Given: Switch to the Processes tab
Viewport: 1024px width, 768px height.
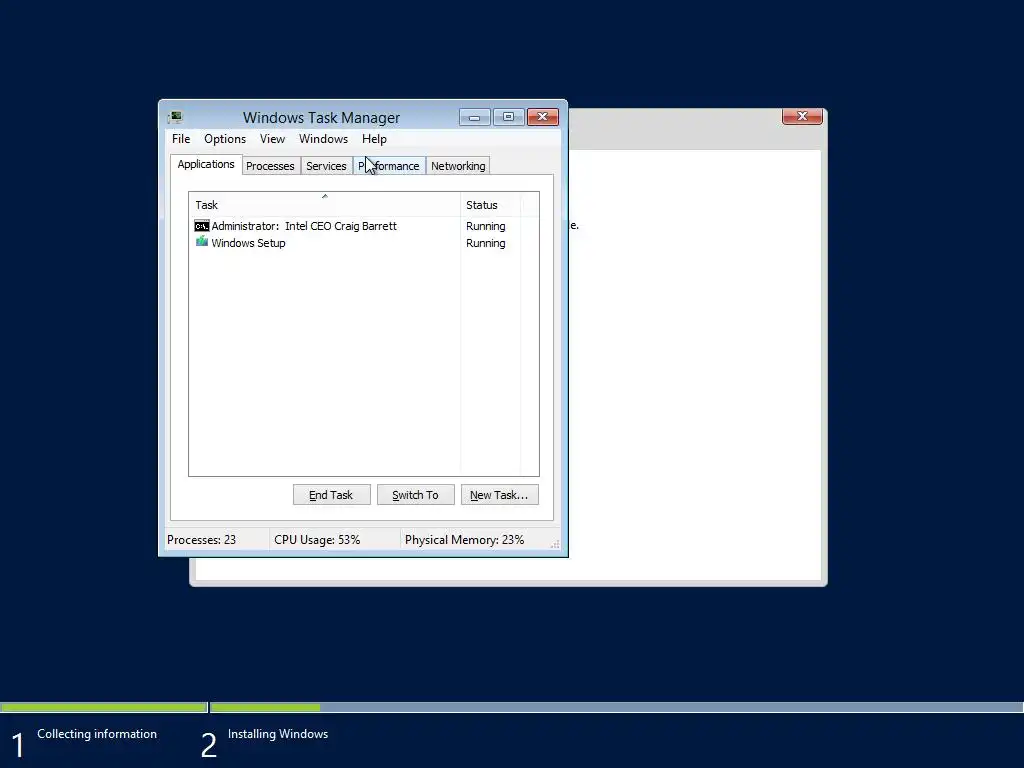Looking at the screenshot, I should [270, 166].
